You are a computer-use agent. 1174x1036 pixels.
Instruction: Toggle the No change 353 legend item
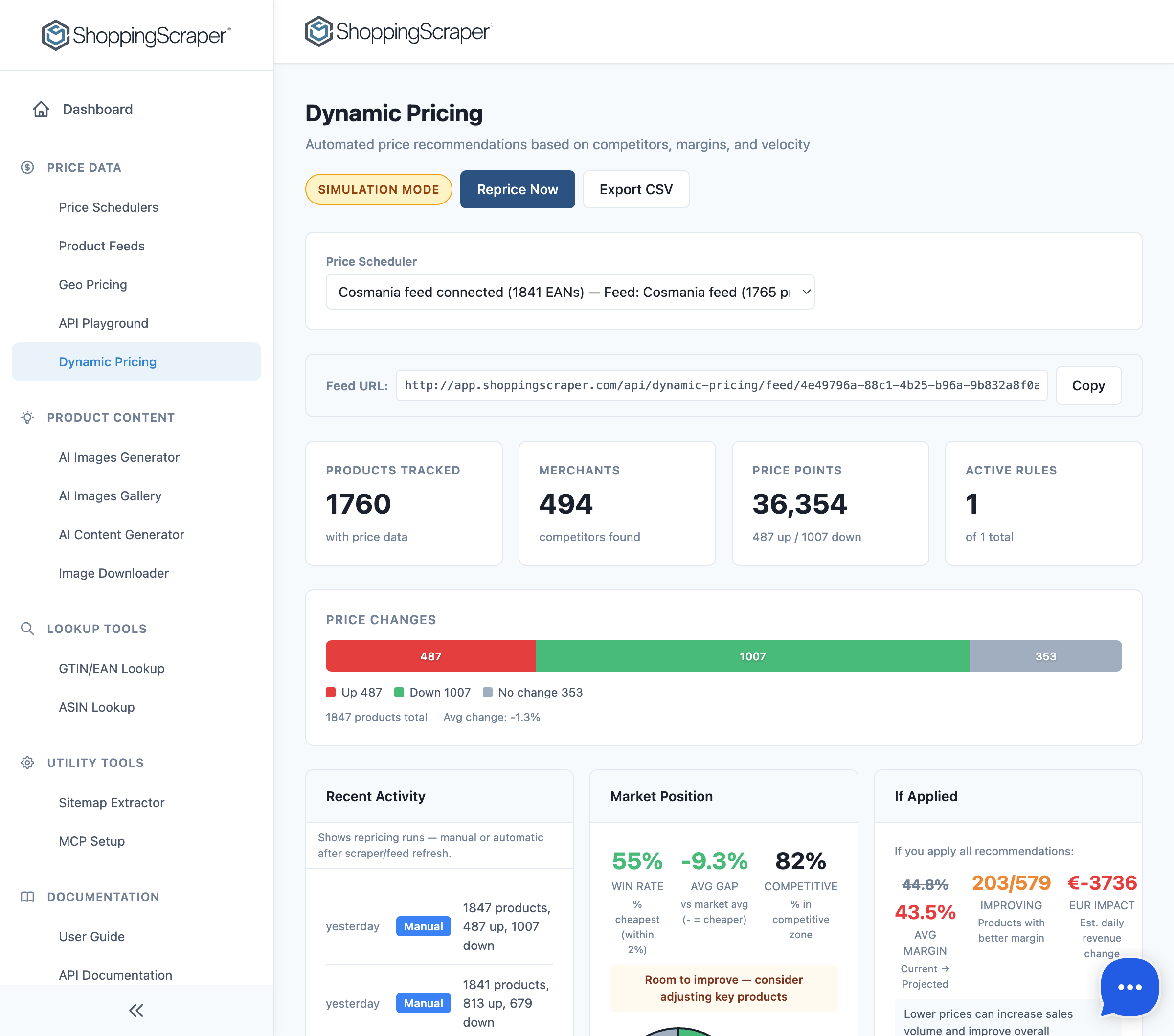(x=533, y=692)
